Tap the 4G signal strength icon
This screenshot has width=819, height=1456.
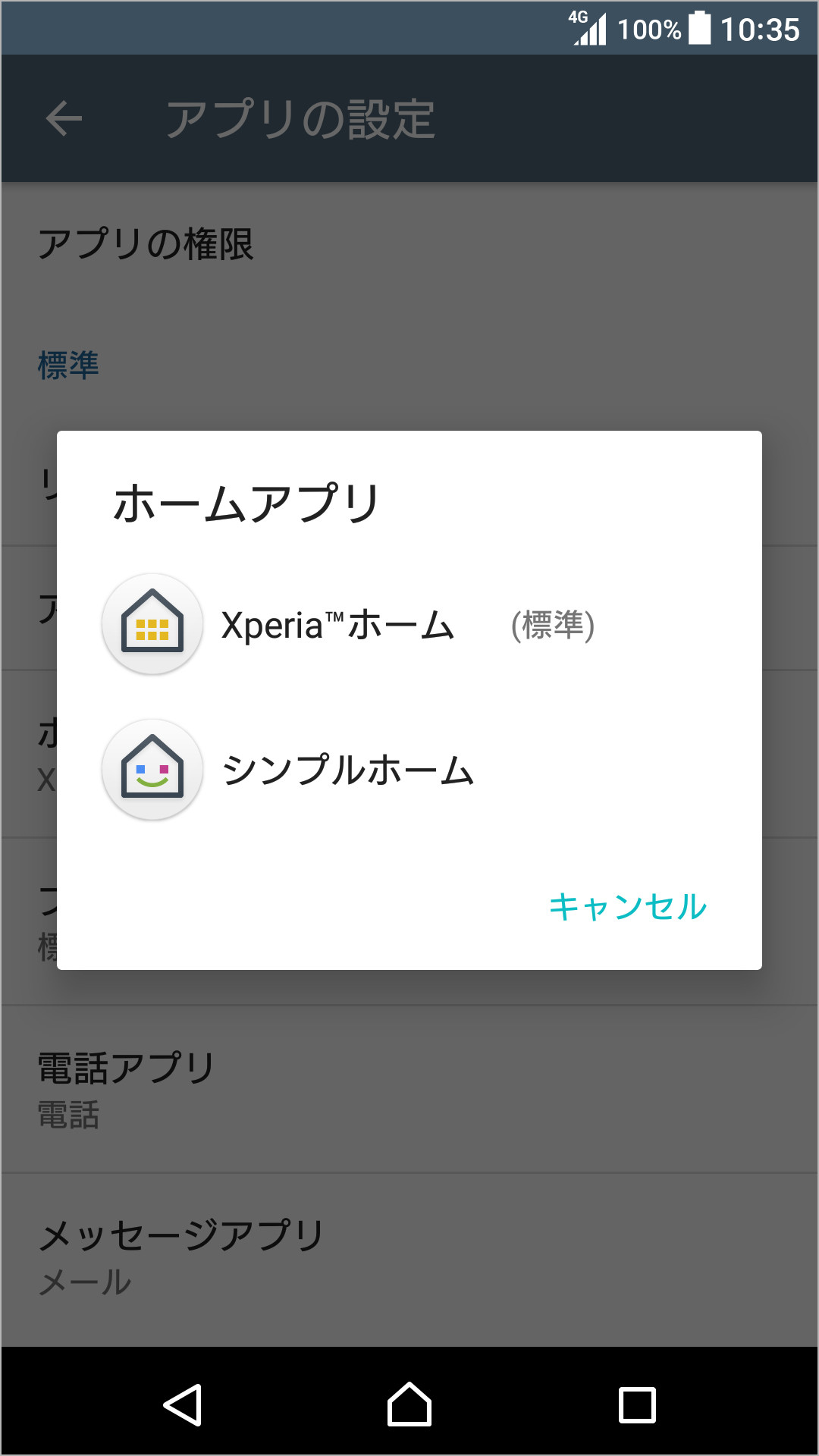[589, 29]
